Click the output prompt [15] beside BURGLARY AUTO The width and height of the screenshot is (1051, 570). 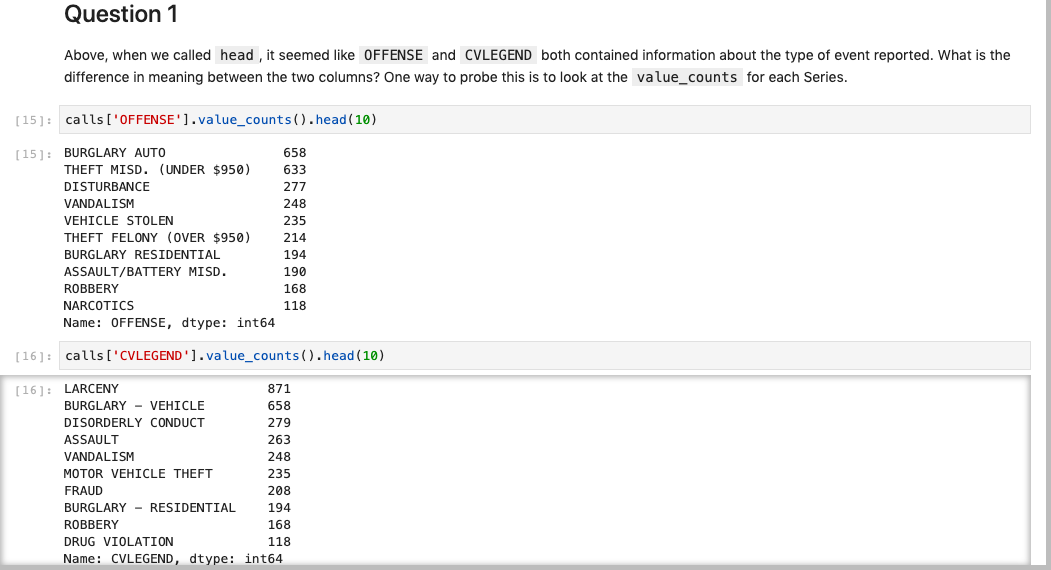[x=34, y=154]
